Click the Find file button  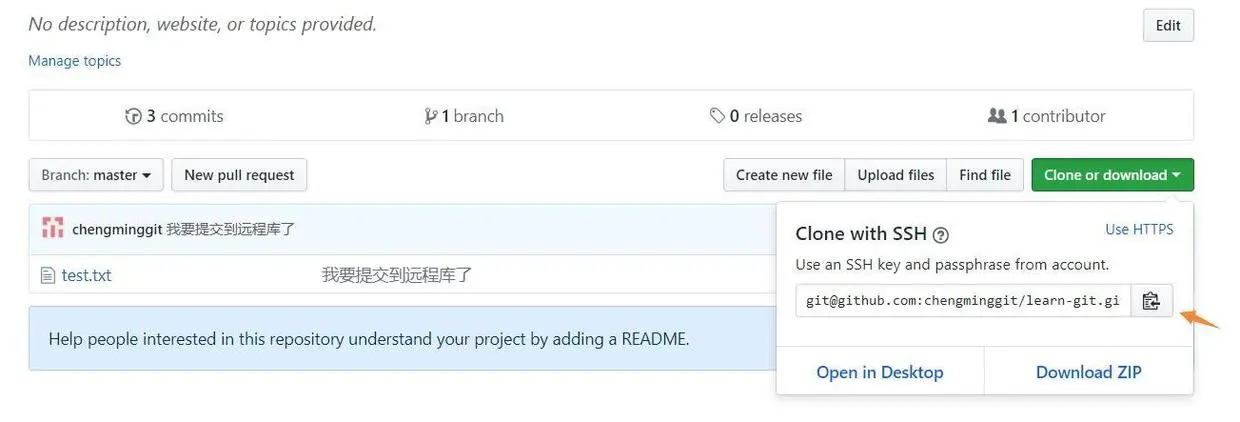[x=985, y=175]
